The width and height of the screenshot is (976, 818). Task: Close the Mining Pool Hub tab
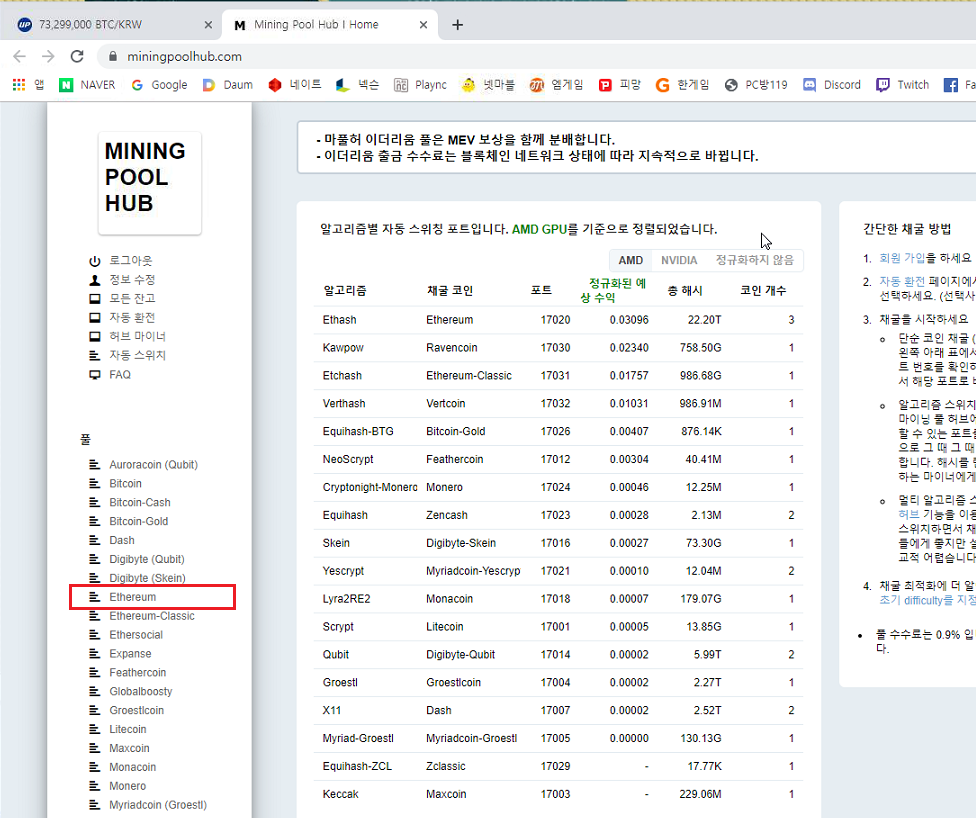tap(423, 25)
